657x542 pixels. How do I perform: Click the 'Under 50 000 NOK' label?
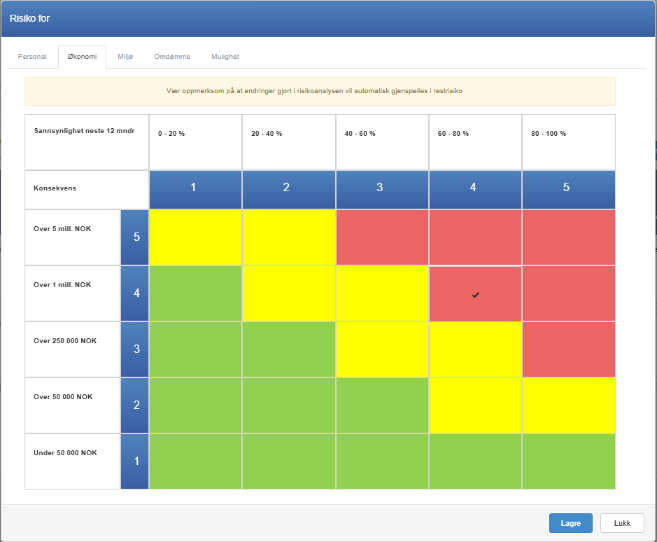tap(65, 453)
